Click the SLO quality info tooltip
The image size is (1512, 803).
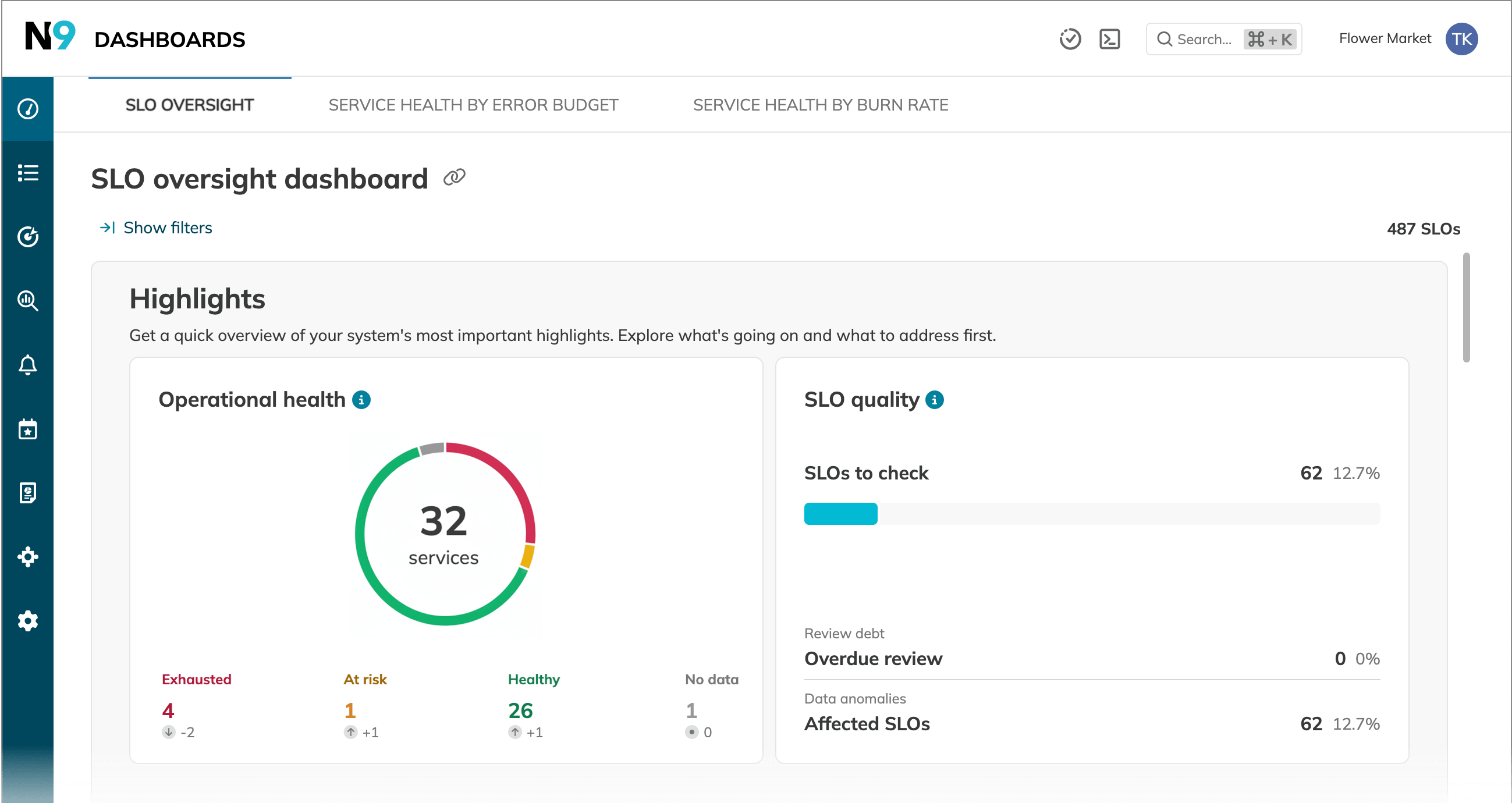[936, 399]
